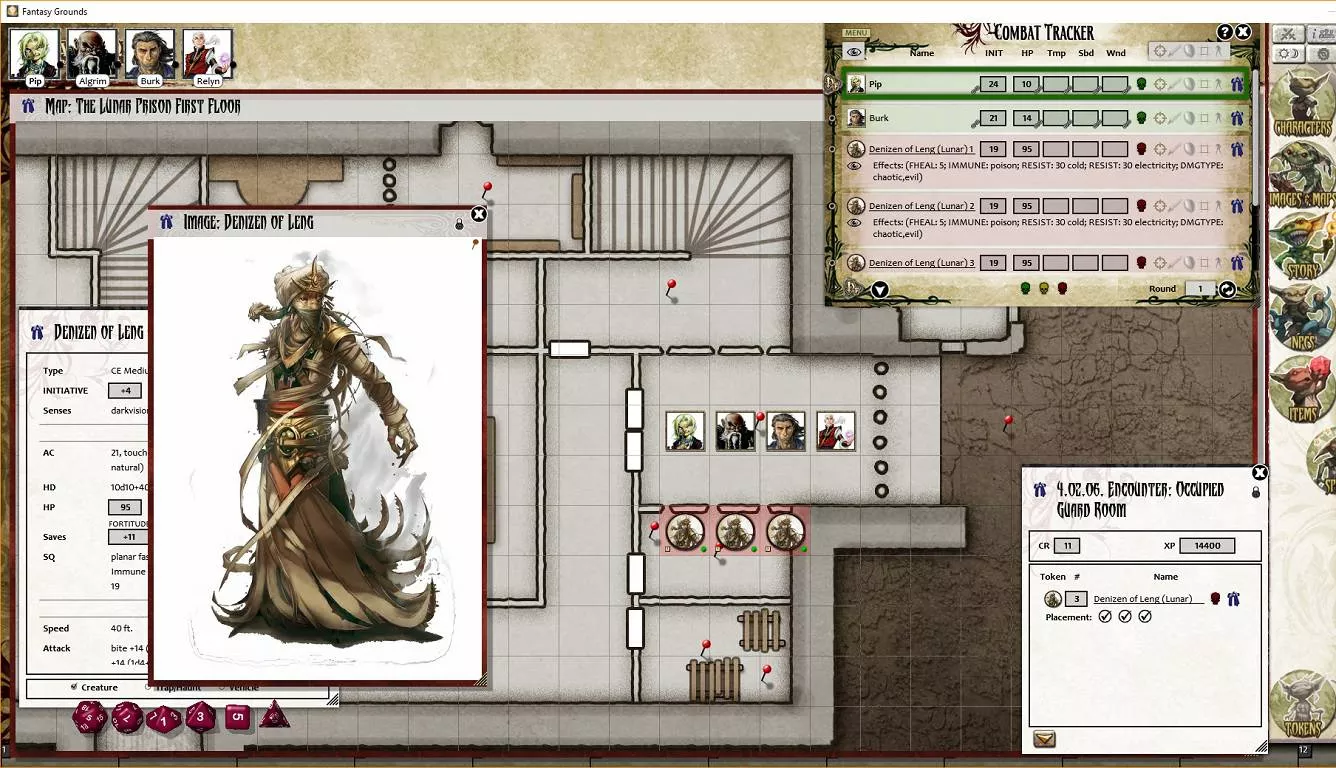Open the Combat Tracker MENU
Screen dimensions: 1336x768
(x=856, y=33)
